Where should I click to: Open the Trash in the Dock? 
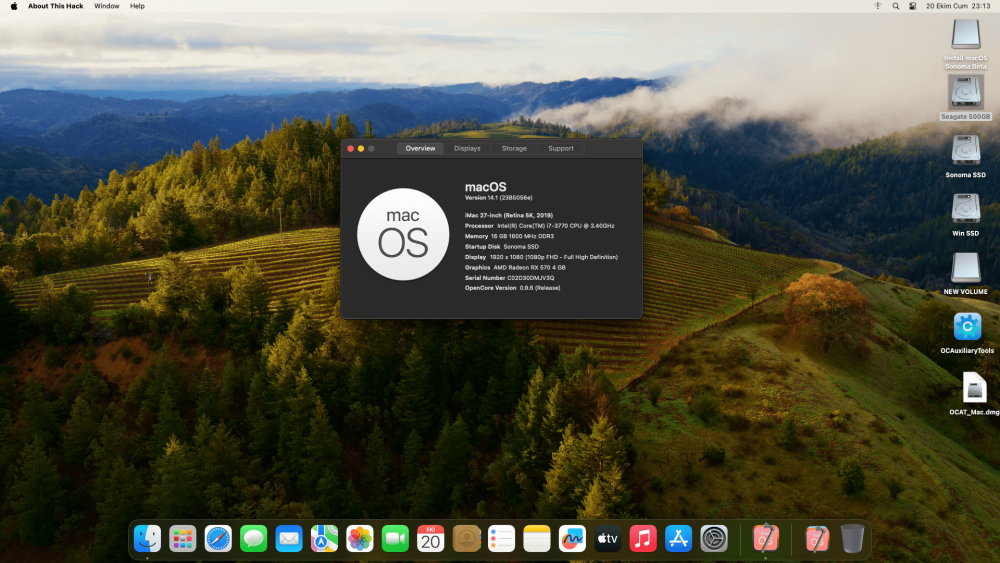pyautogui.click(x=852, y=539)
